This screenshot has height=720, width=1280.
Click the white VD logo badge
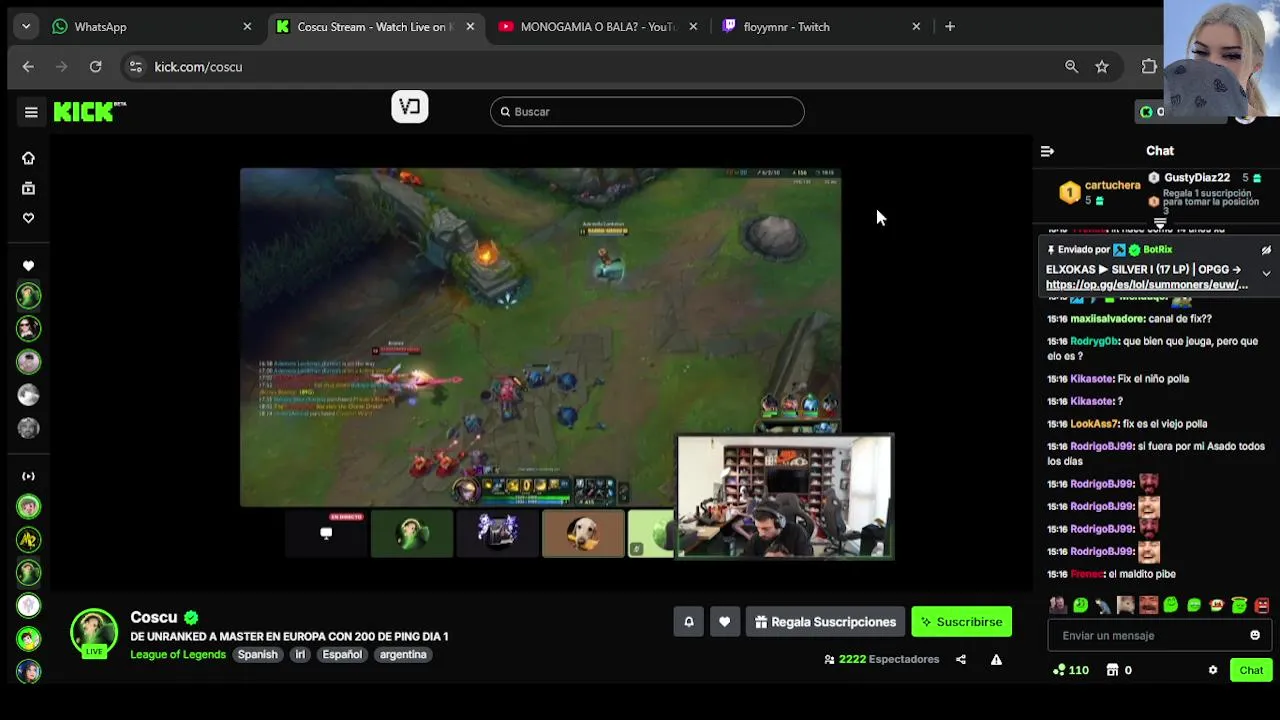[x=410, y=107]
